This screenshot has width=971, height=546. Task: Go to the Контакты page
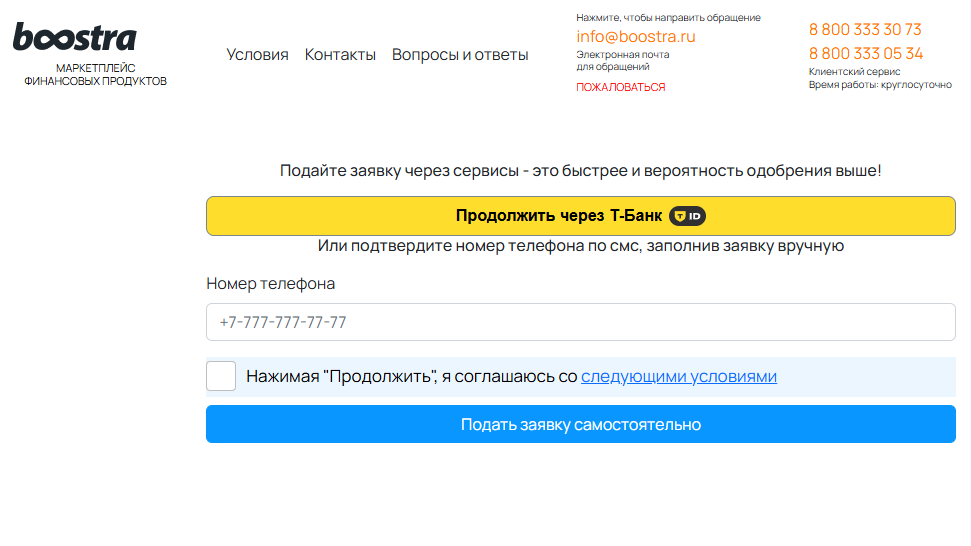[340, 55]
